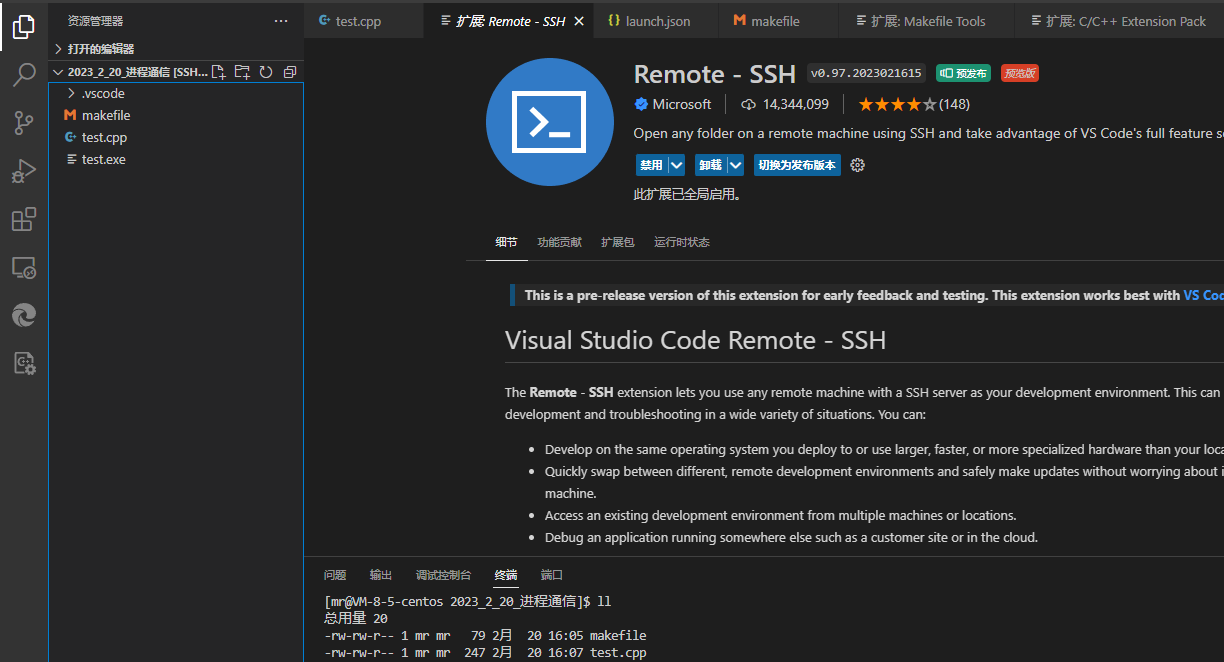
Task: Open Source Control view in activity bar
Action: tap(24, 123)
